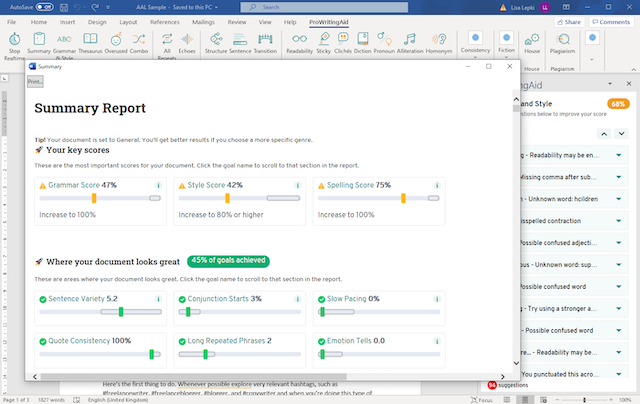This screenshot has width=640, height=404.
Task: Open the House style report
Action: [x=532, y=39]
